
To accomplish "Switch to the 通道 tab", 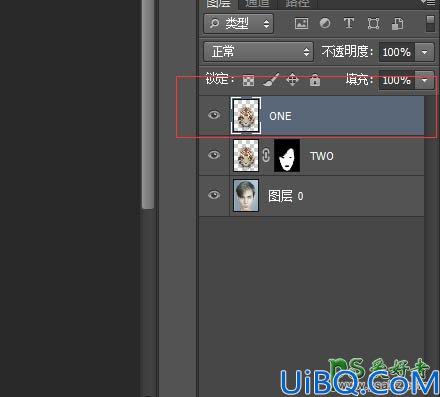I will point(257,3).
